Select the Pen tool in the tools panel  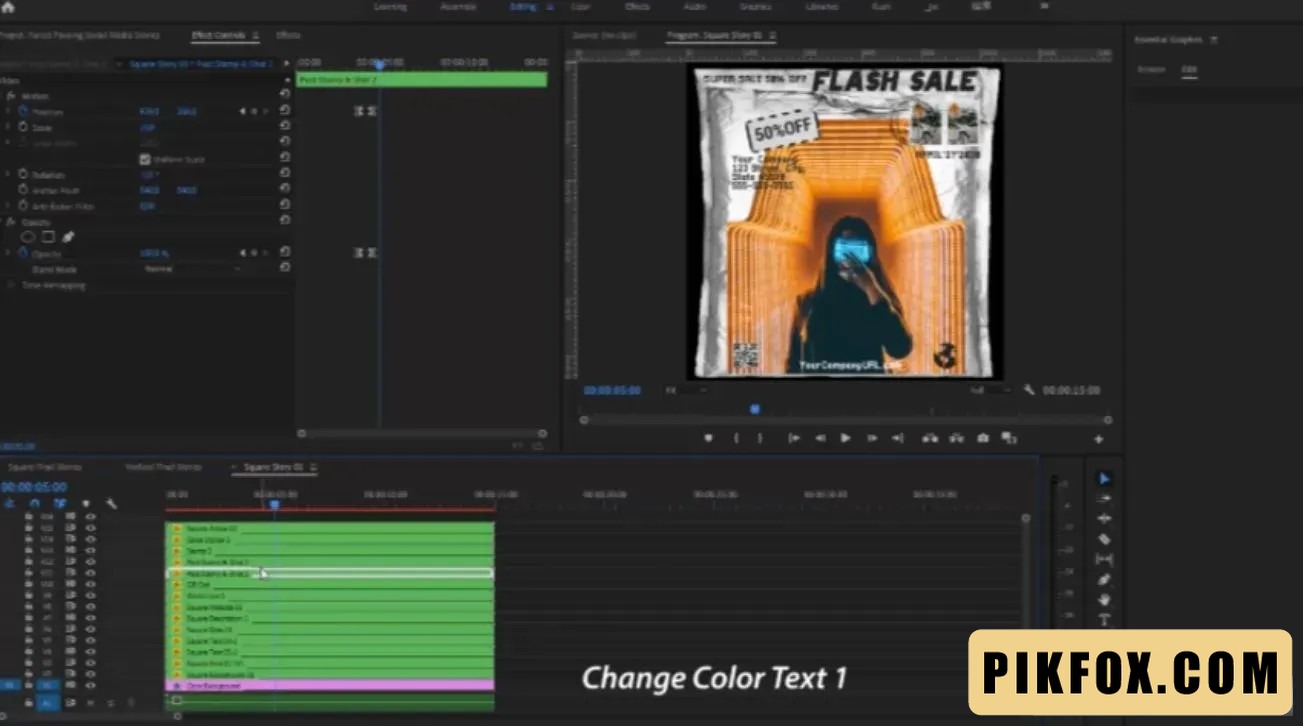point(1104,579)
